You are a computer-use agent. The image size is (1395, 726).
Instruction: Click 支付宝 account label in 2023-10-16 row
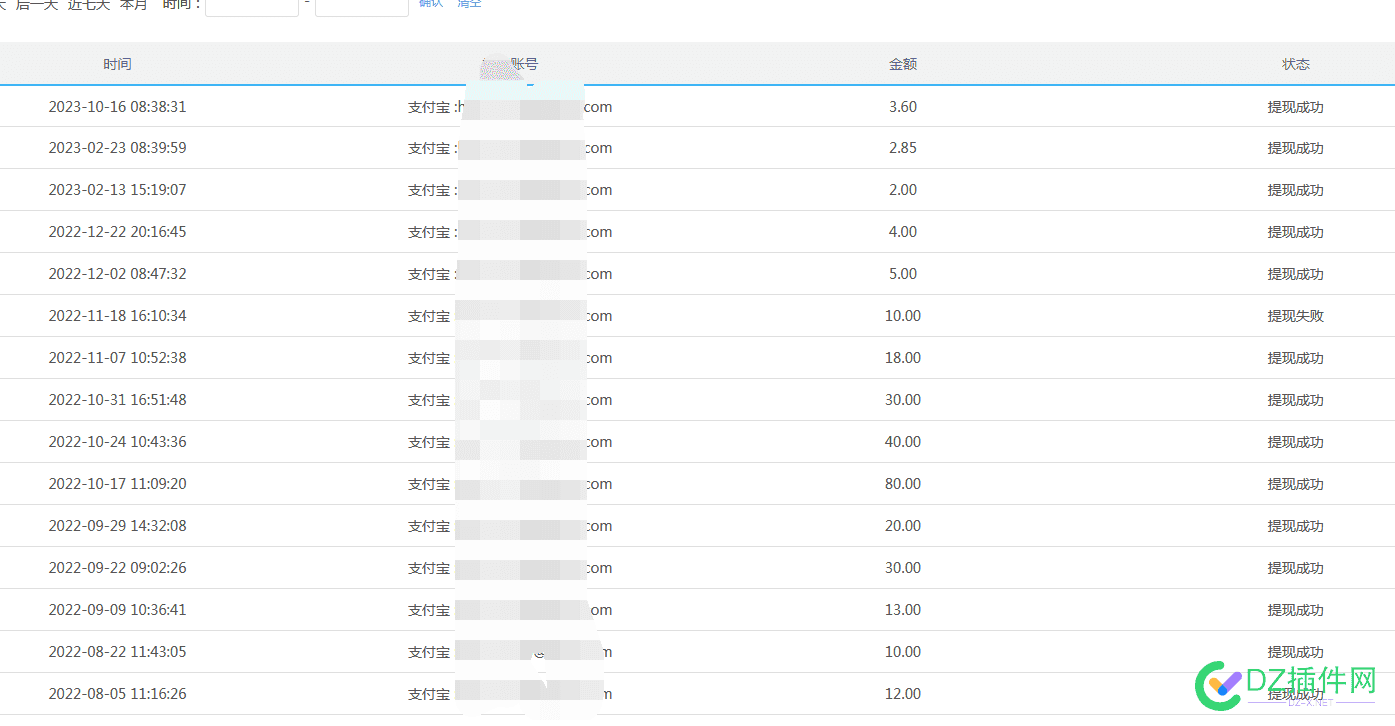point(429,106)
